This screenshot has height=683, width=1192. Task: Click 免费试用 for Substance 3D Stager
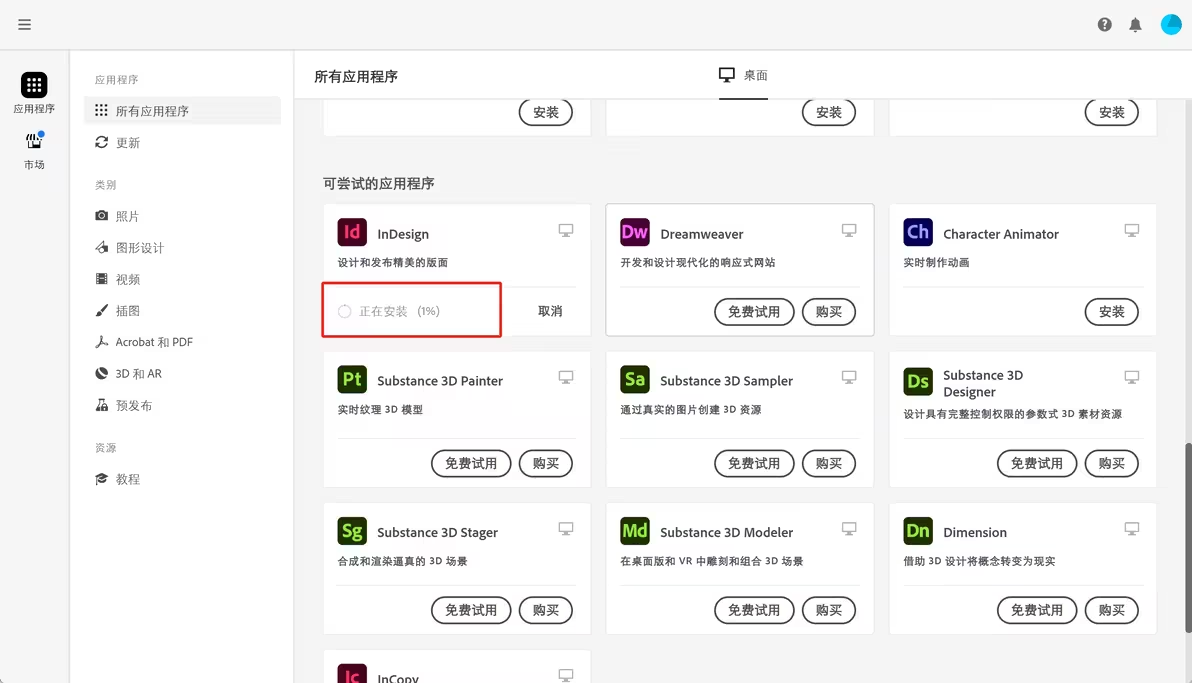coord(470,610)
